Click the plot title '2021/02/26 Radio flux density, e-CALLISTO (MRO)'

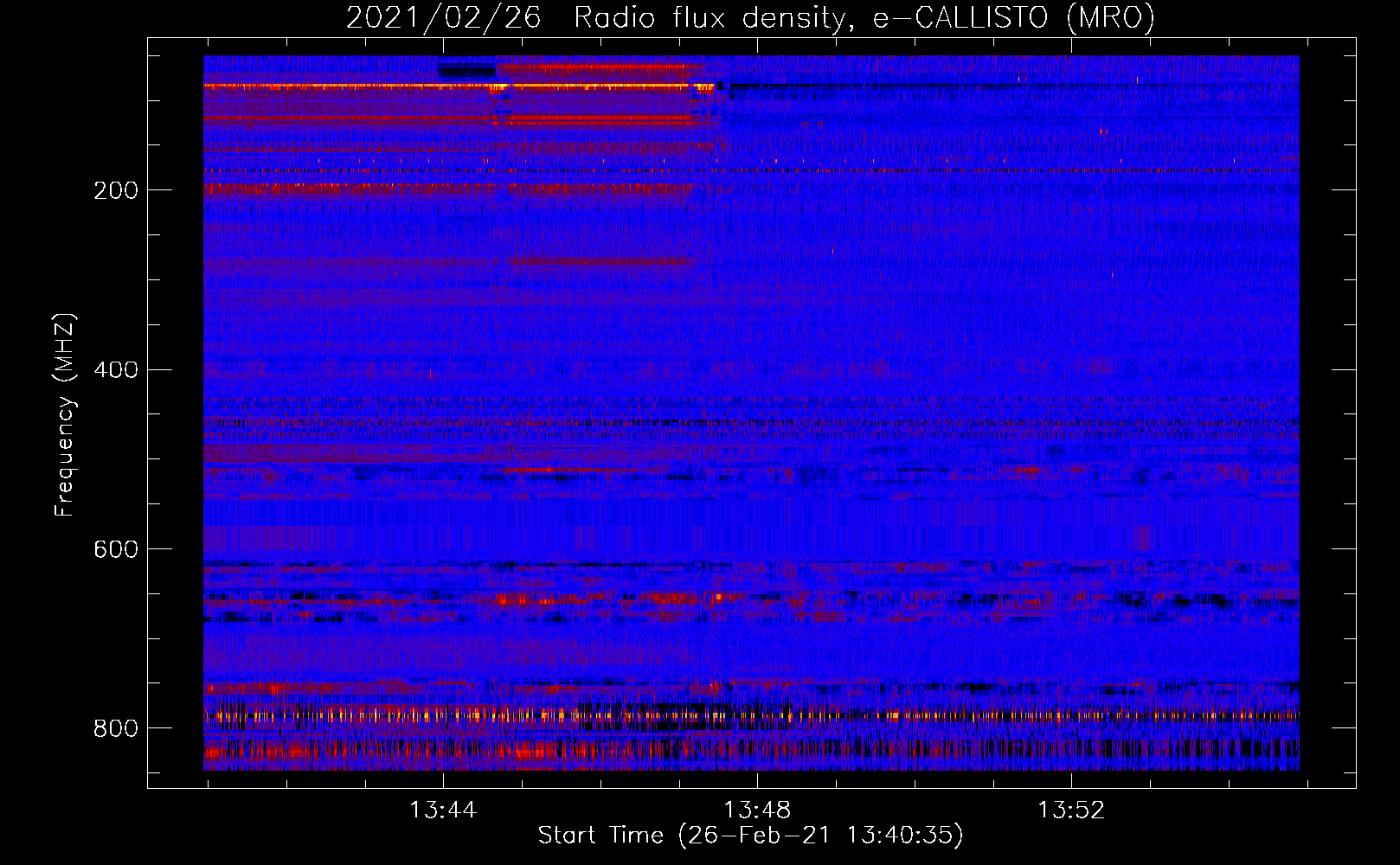click(750, 17)
